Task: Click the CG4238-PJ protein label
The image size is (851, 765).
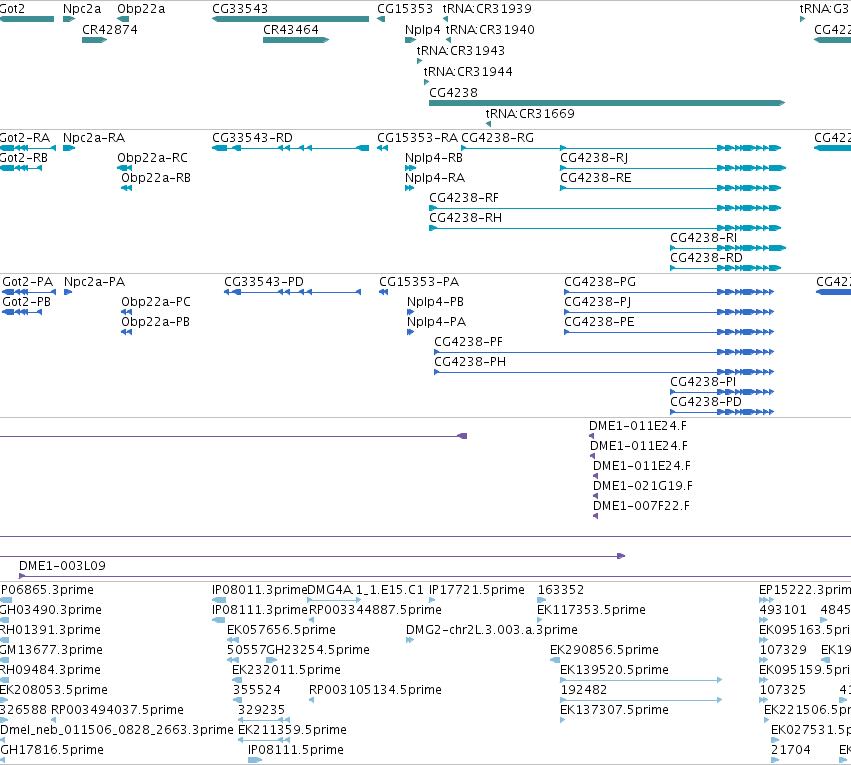Action: 598,302
